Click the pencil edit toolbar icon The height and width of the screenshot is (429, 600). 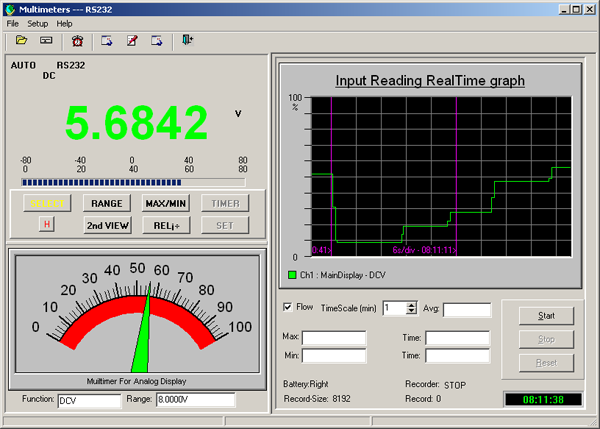click(x=132, y=41)
